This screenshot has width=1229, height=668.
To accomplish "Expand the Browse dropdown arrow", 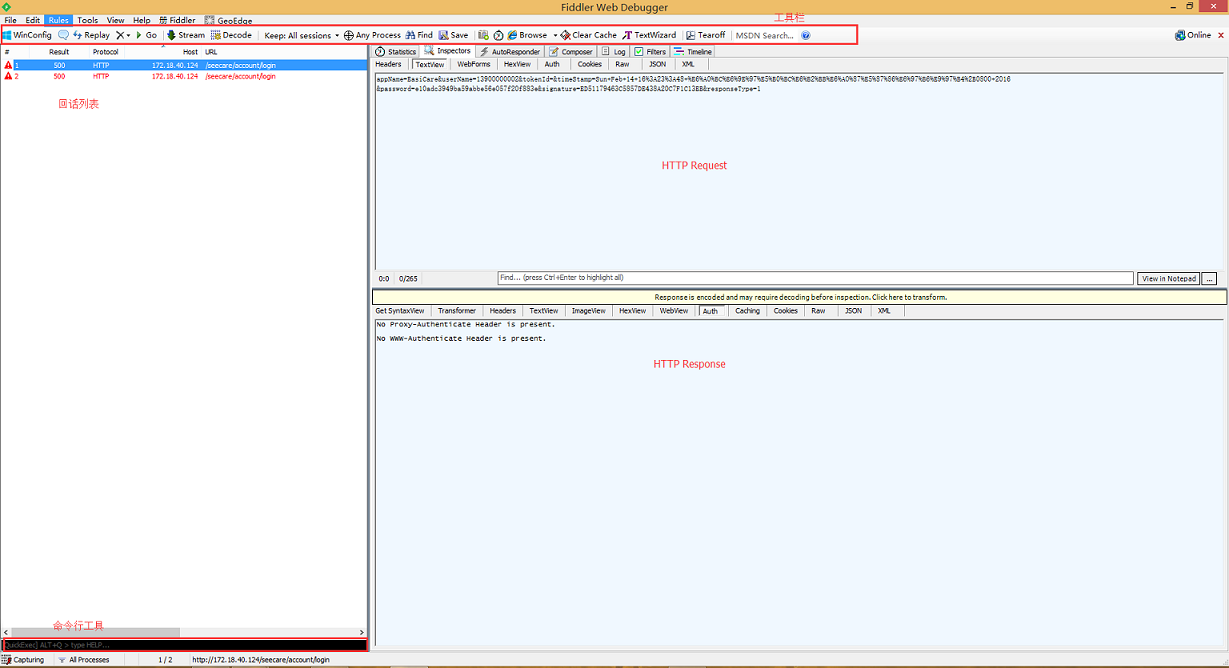I will (555, 35).
